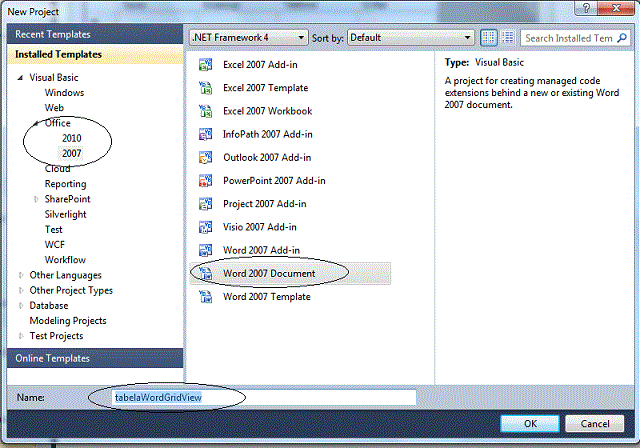Expand the Database tree node

coord(21,306)
